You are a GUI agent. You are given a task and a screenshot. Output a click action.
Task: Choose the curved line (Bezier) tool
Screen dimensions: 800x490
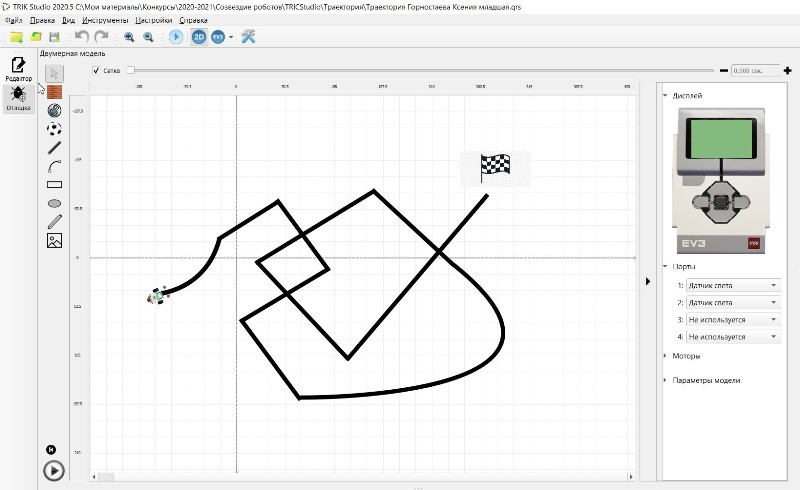click(54, 166)
